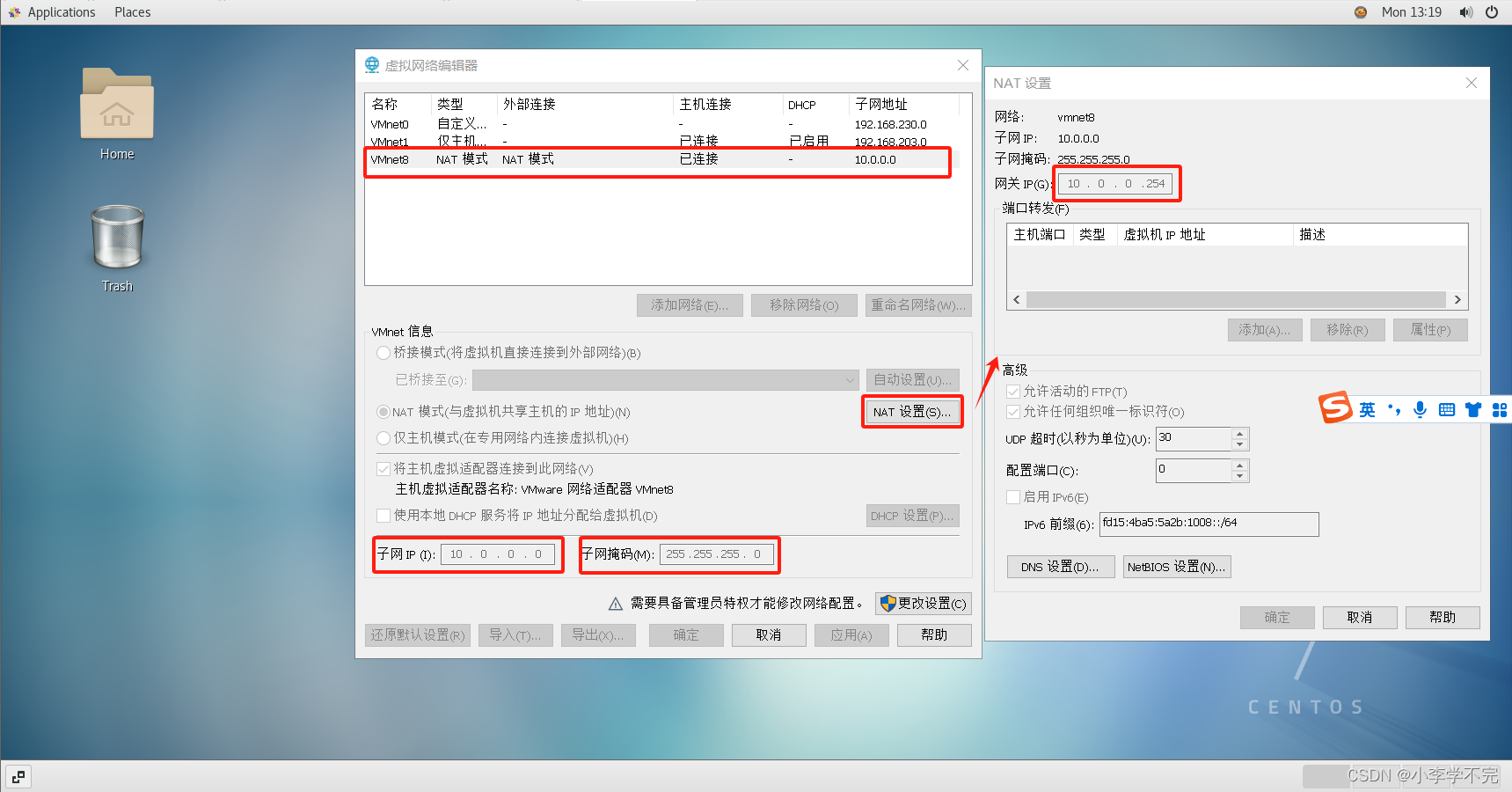Toggle 允许任何组织唯一标识符 checkbox
This screenshot has height=792, width=1512.
1013,412
